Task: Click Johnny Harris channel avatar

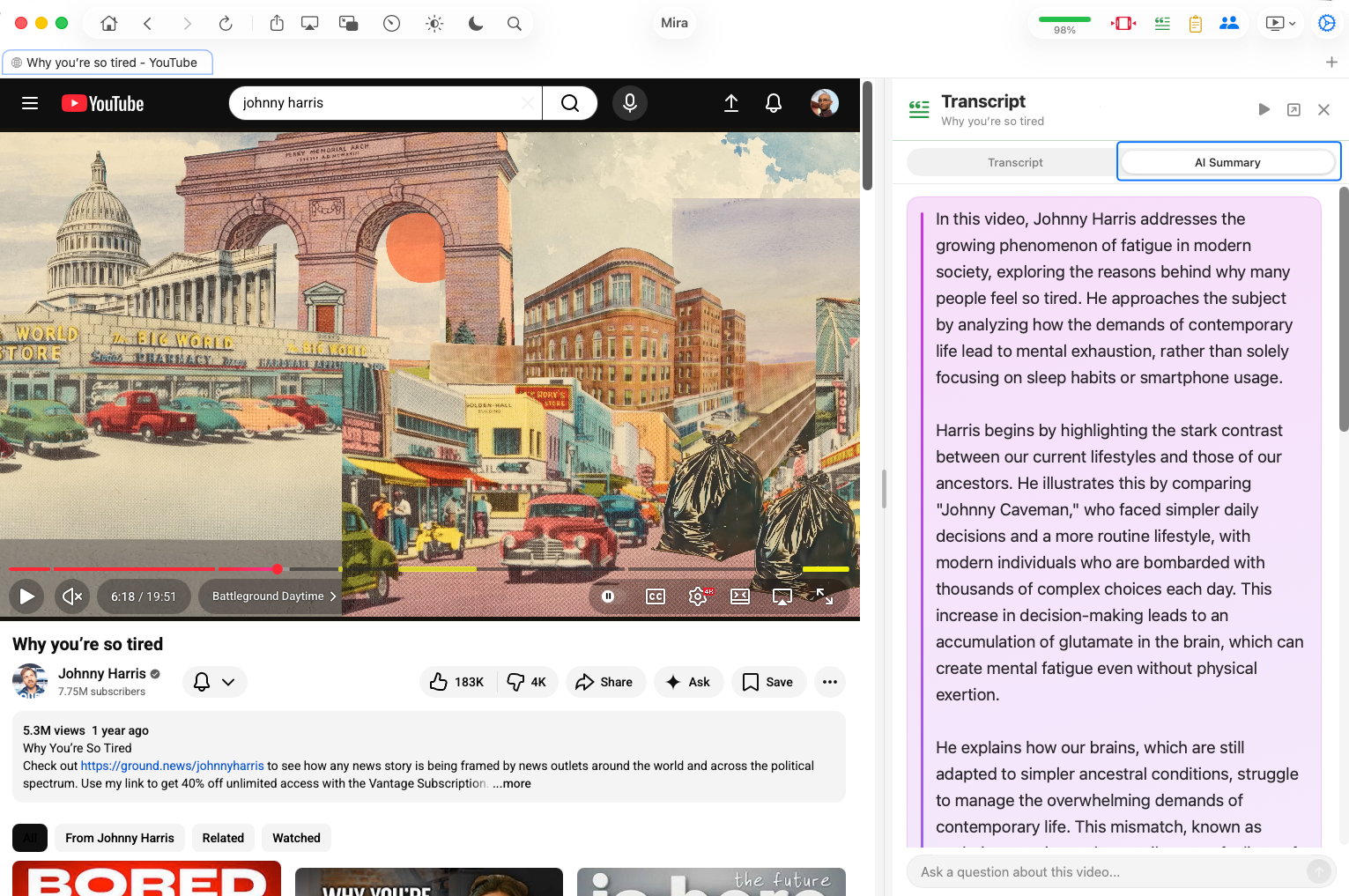Action: click(30, 681)
